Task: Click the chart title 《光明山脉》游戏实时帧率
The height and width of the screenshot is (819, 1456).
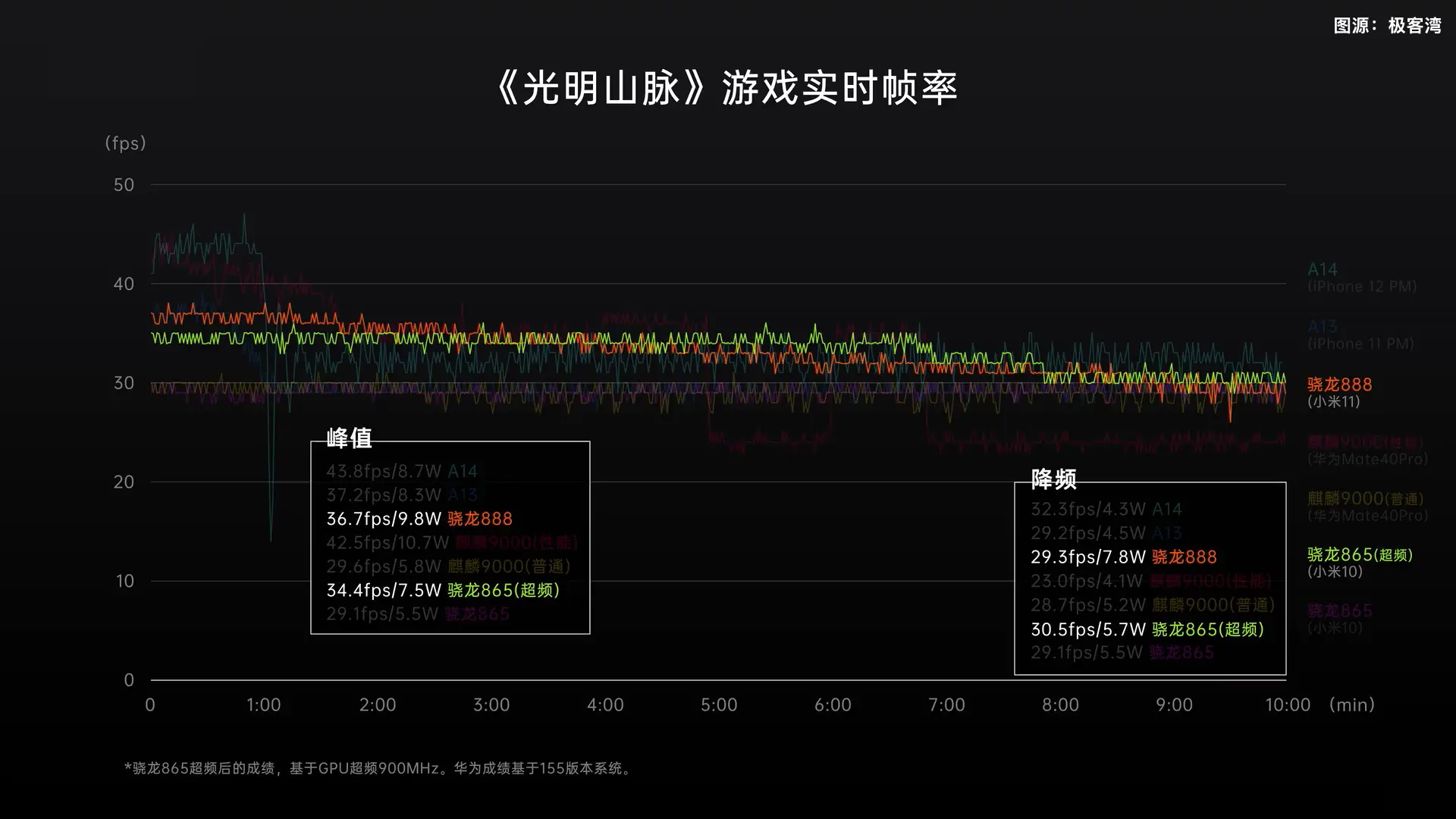Action: [x=727, y=88]
